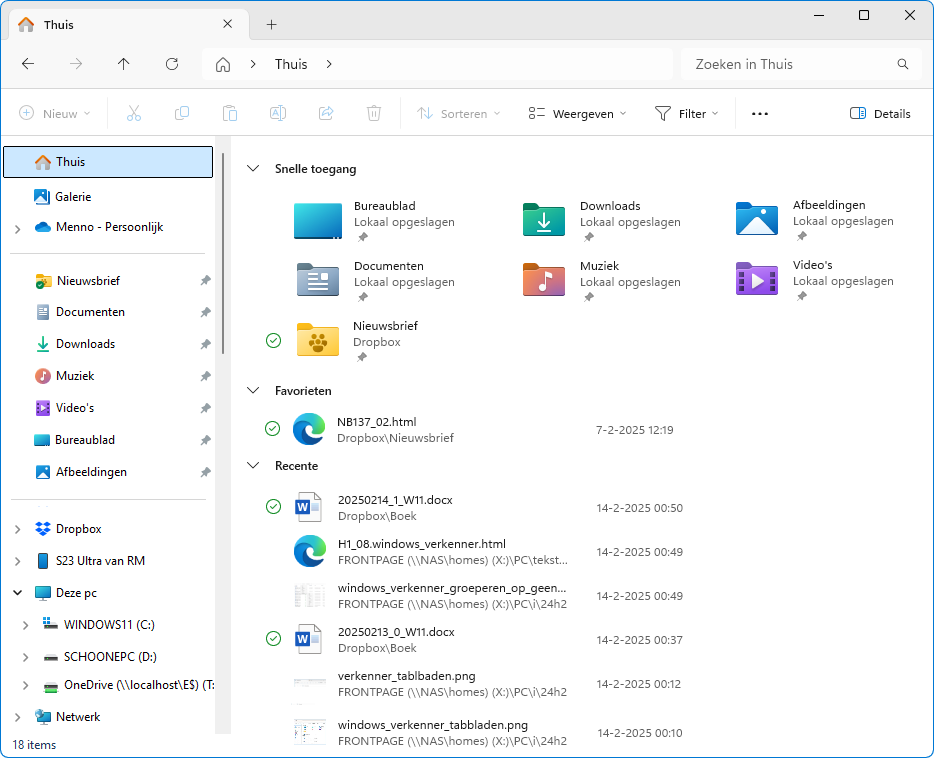Open the Edge icon of NB137_02.html

309,429
